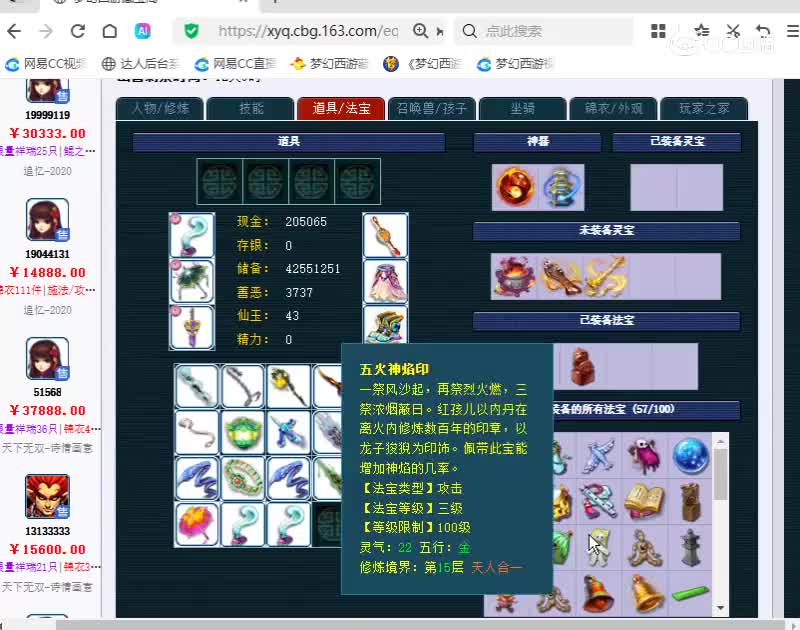Select the orange necklace equipment slot

[x=386, y=236]
